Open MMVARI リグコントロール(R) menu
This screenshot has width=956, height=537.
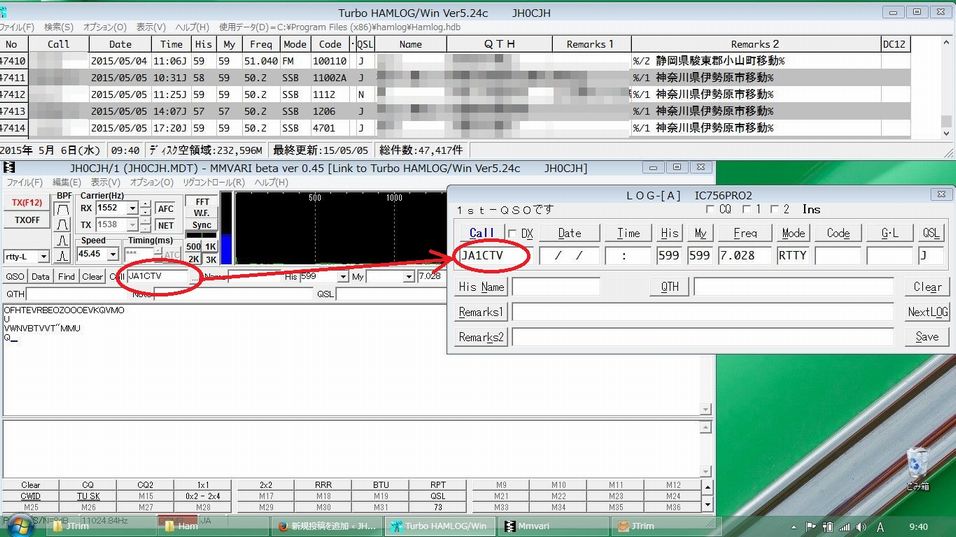coord(213,182)
